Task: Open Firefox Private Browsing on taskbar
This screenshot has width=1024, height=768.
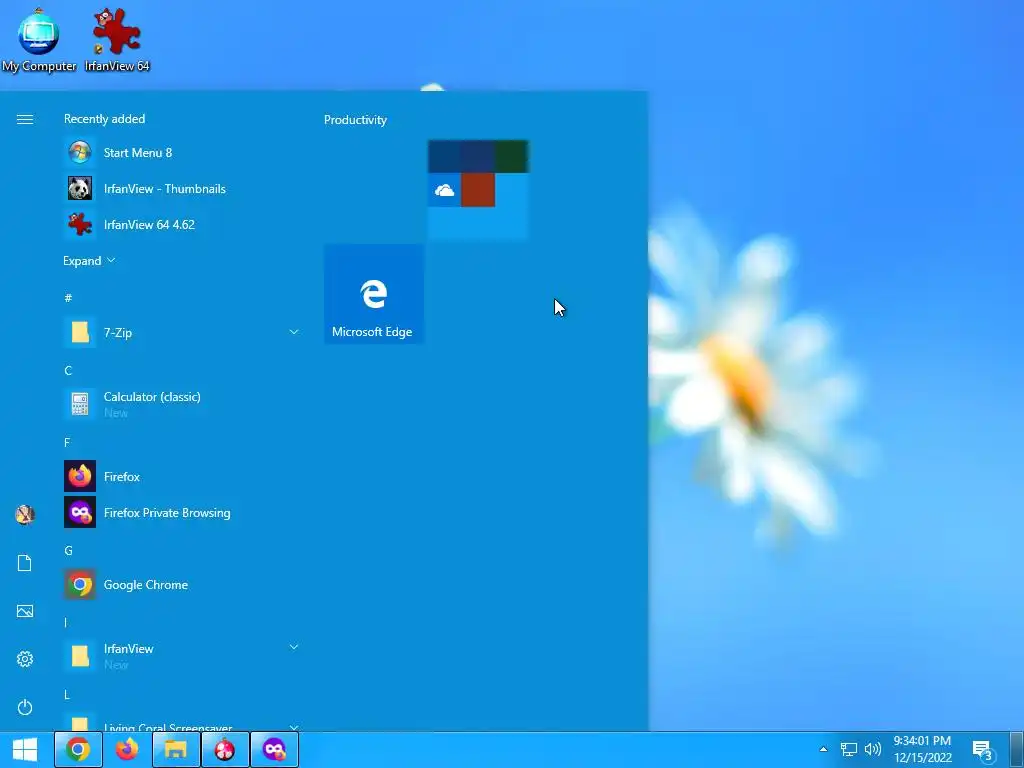Action: pyautogui.click(x=274, y=749)
